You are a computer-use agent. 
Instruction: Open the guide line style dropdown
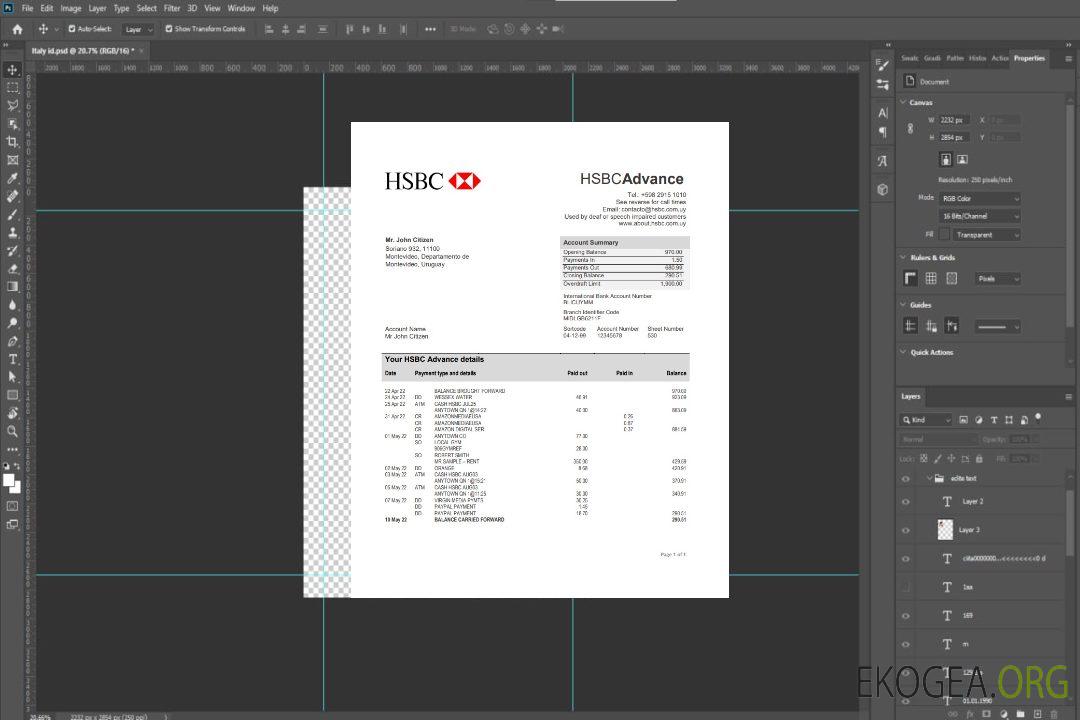(997, 327)
